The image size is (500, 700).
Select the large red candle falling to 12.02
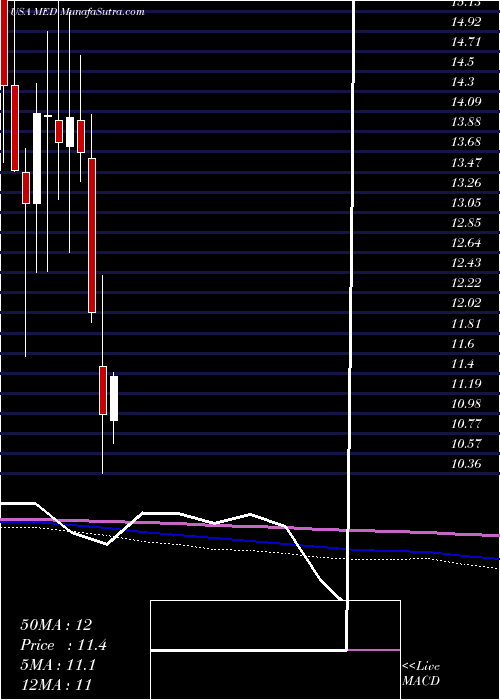(x=92, y=235)
